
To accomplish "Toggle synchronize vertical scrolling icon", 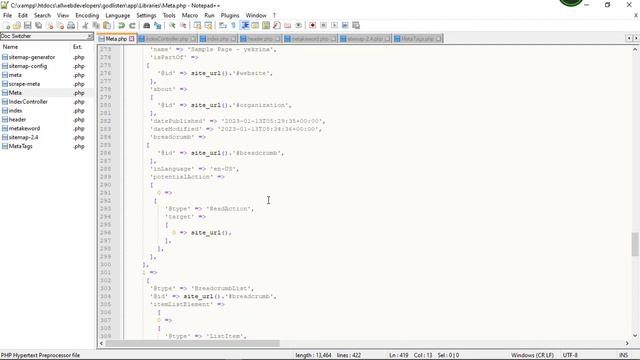I will coord(198,25).
